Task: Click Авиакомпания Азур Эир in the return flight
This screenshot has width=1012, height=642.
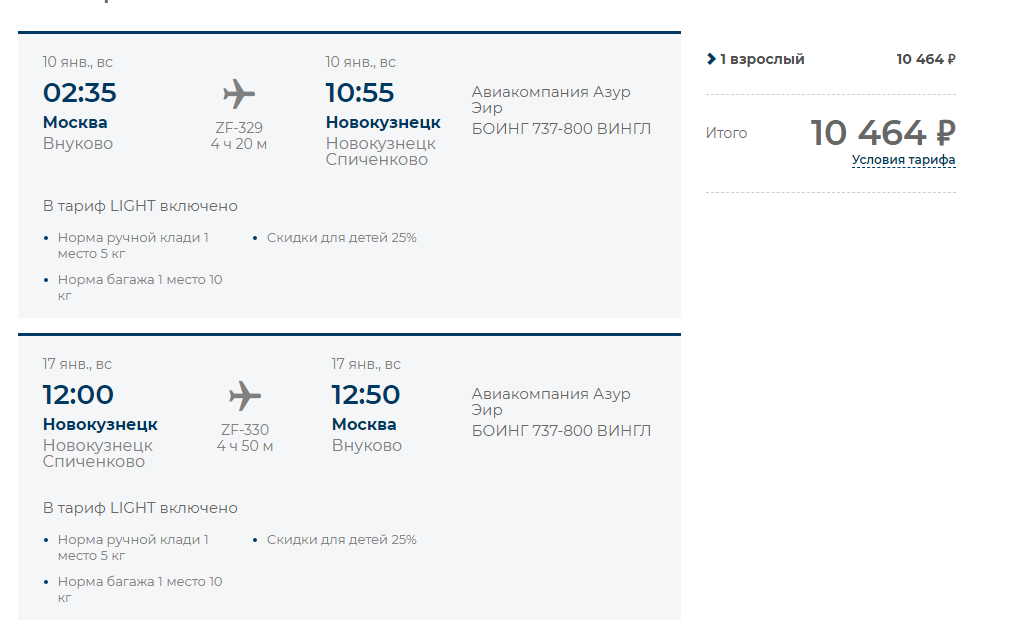Action: (551, 402)
